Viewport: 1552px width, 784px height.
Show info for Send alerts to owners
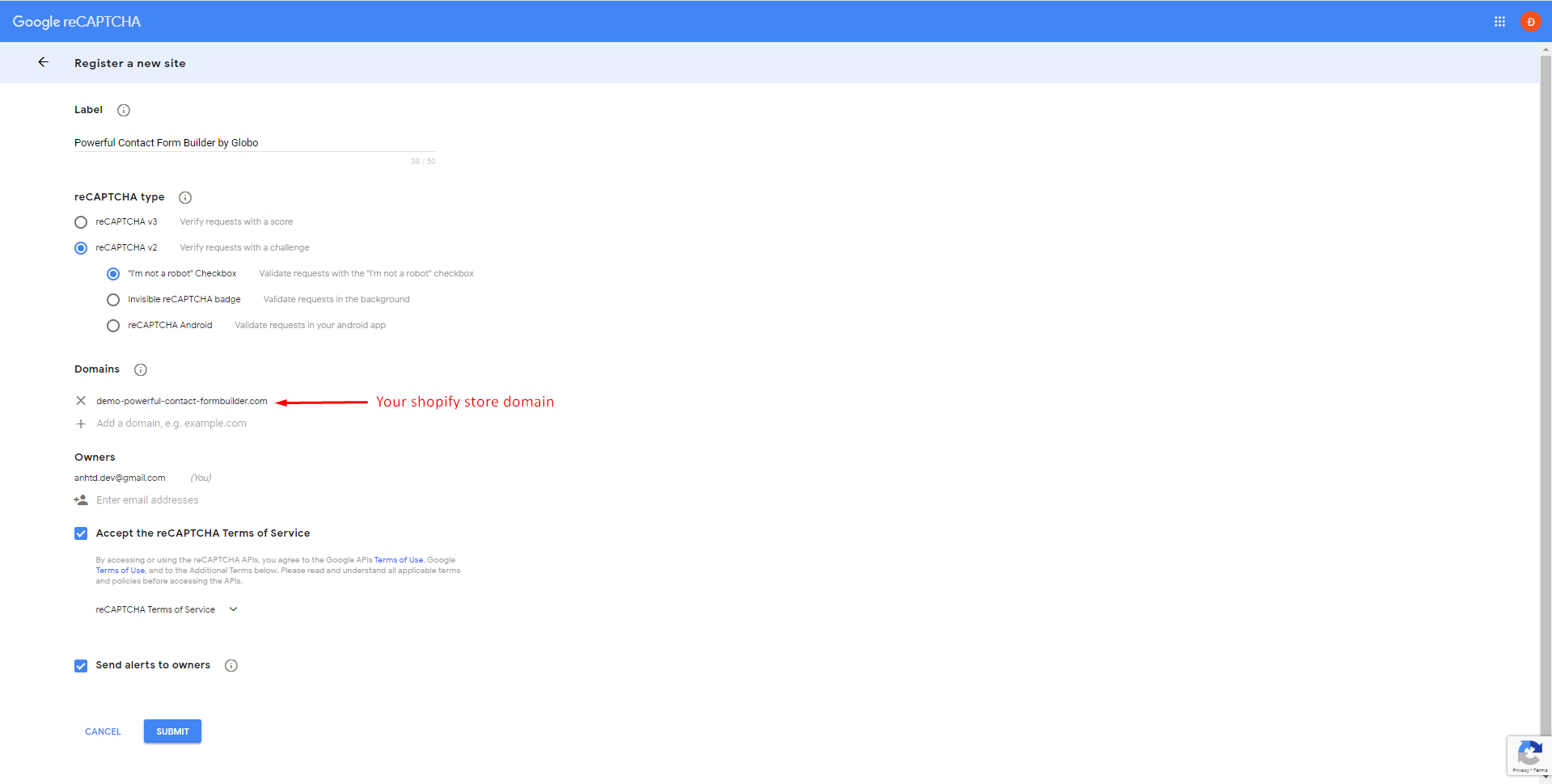coord(231,666)
